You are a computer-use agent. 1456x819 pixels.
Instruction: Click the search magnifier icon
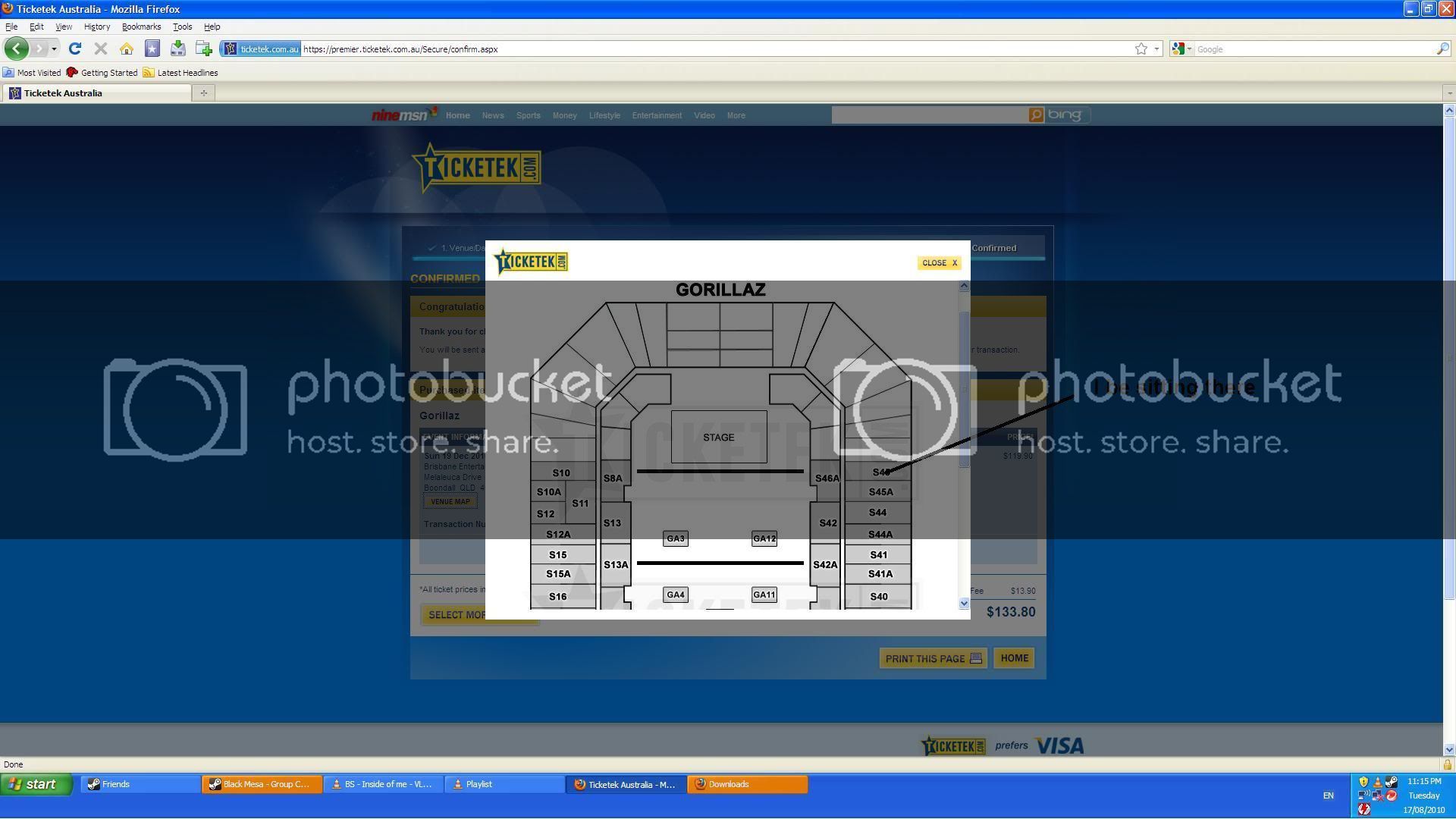[x=1442, y=49]
